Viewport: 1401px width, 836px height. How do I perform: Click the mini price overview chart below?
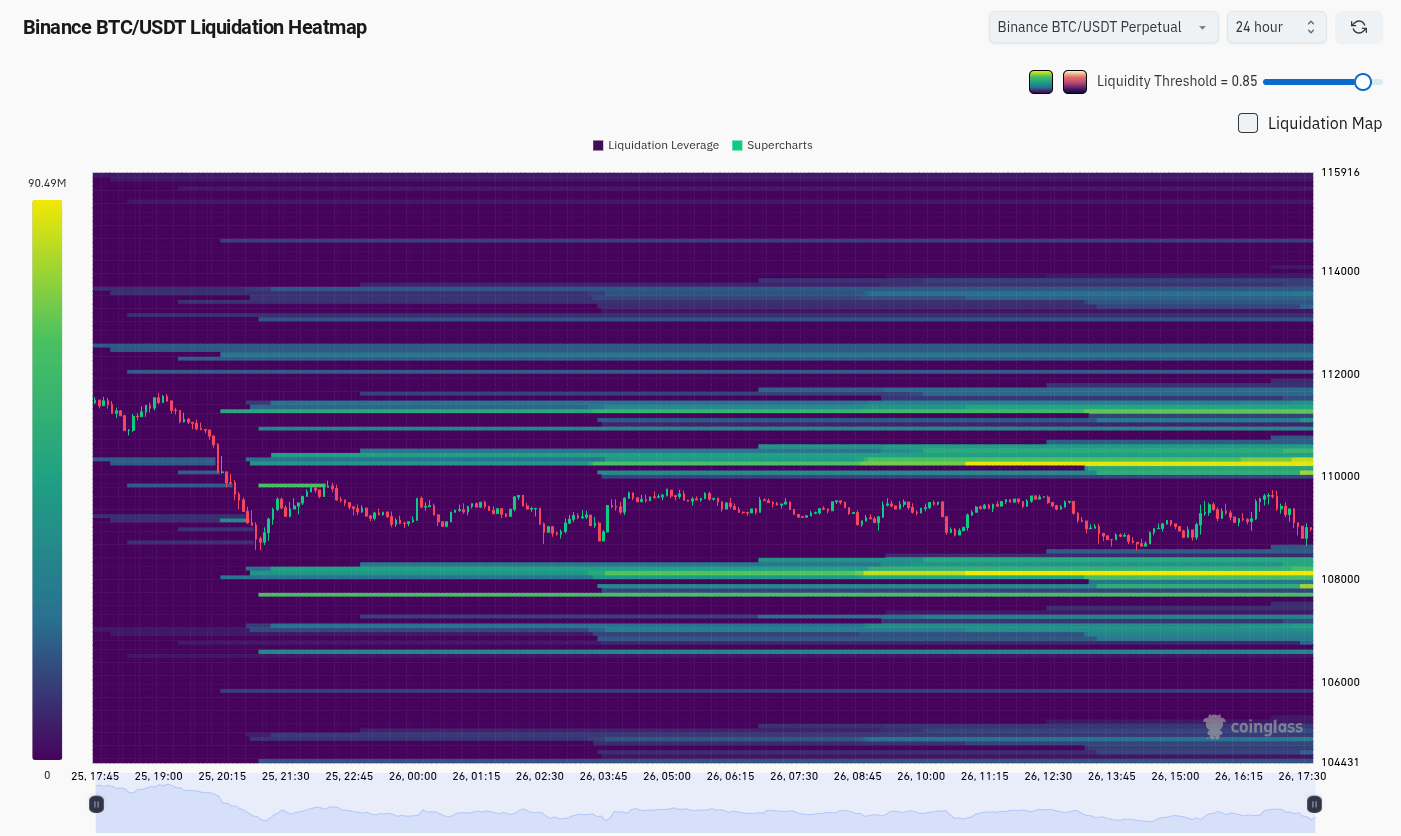700,808
